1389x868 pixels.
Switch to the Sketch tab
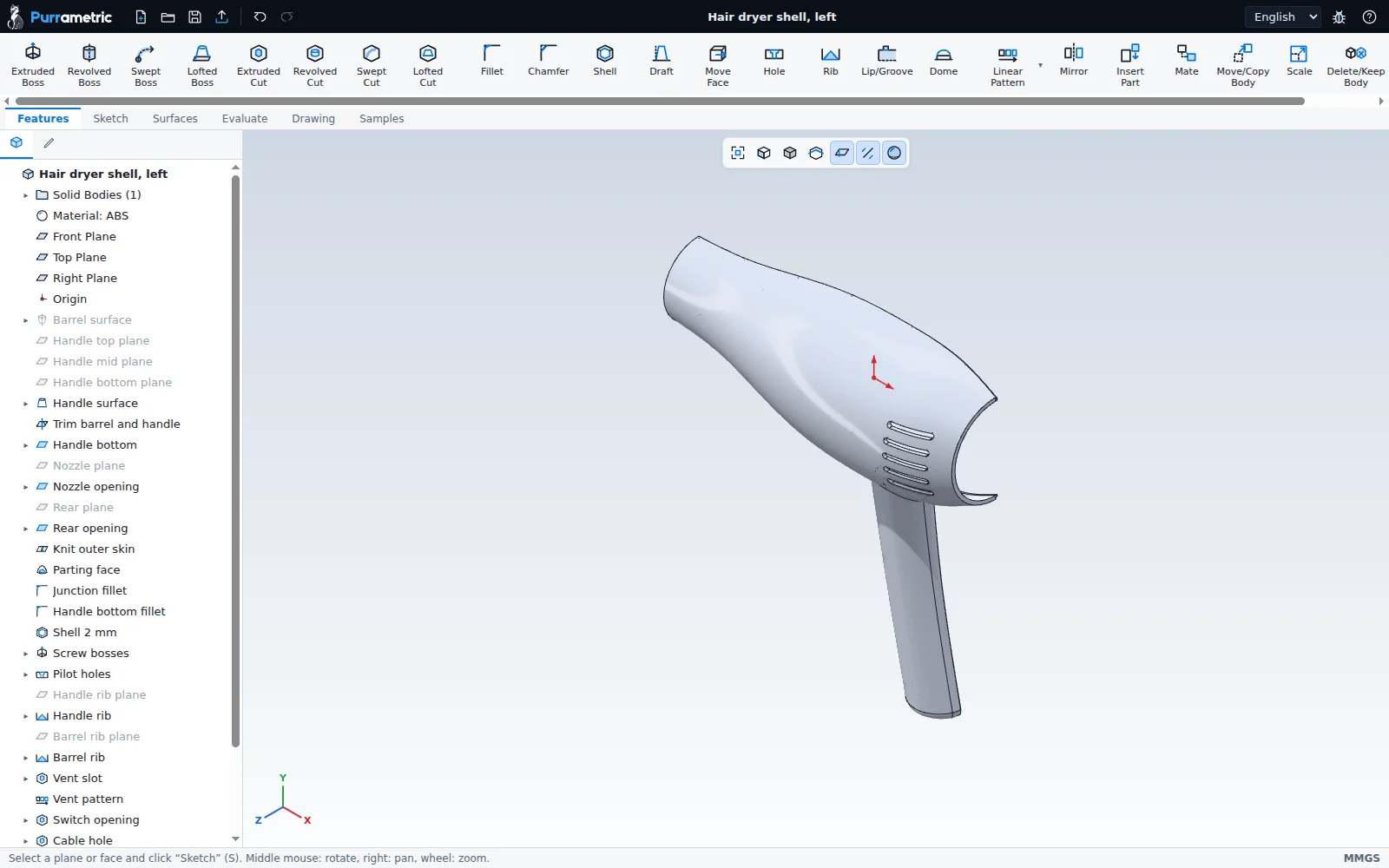(110, 118)
